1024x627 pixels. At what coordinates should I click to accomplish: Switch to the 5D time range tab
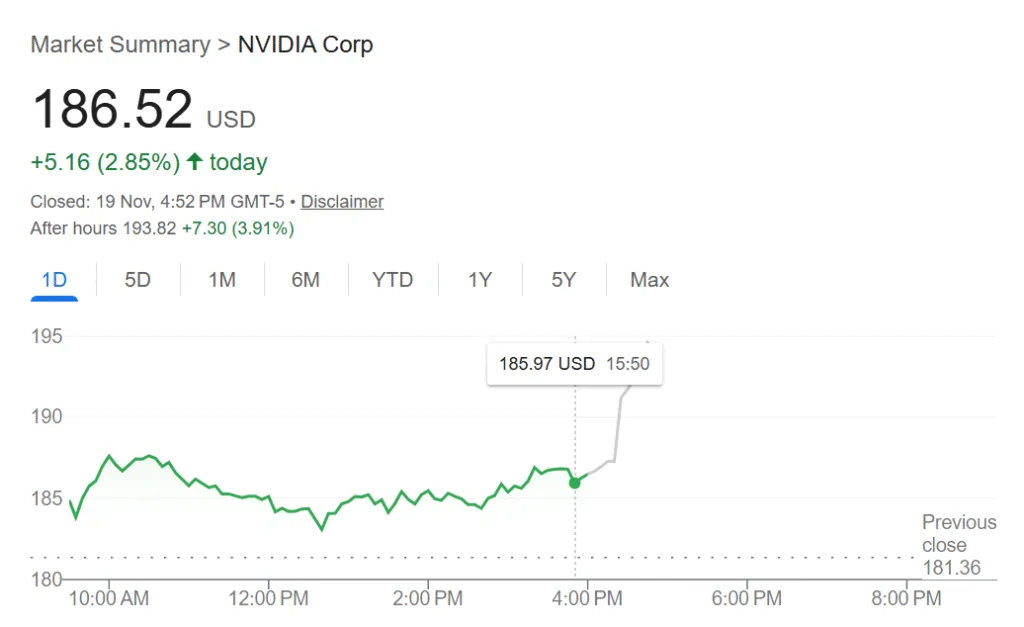coord(137,280)
